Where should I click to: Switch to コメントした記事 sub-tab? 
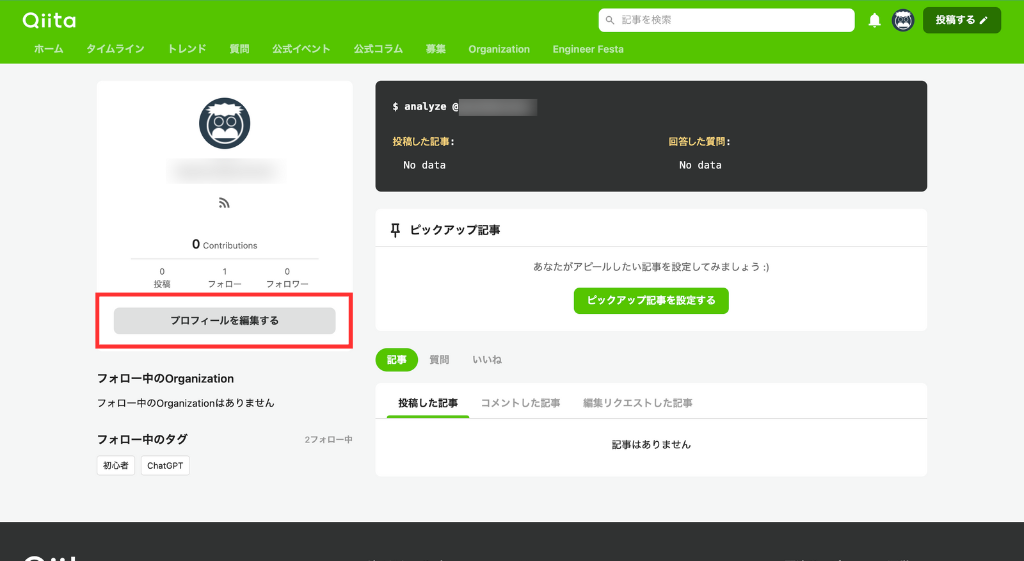click(520, 403)
